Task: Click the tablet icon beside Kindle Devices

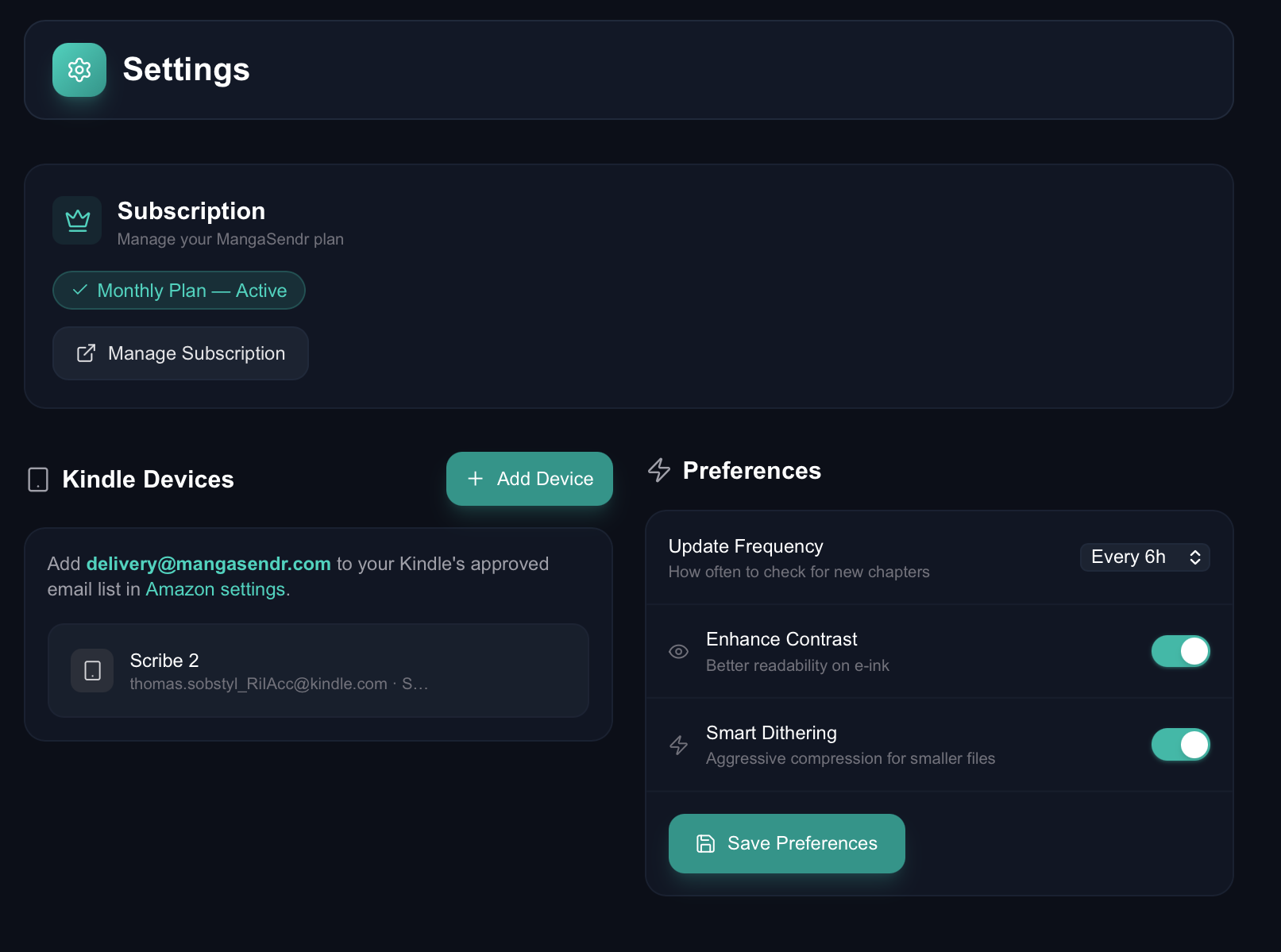Action: click(x=38, y=480)
